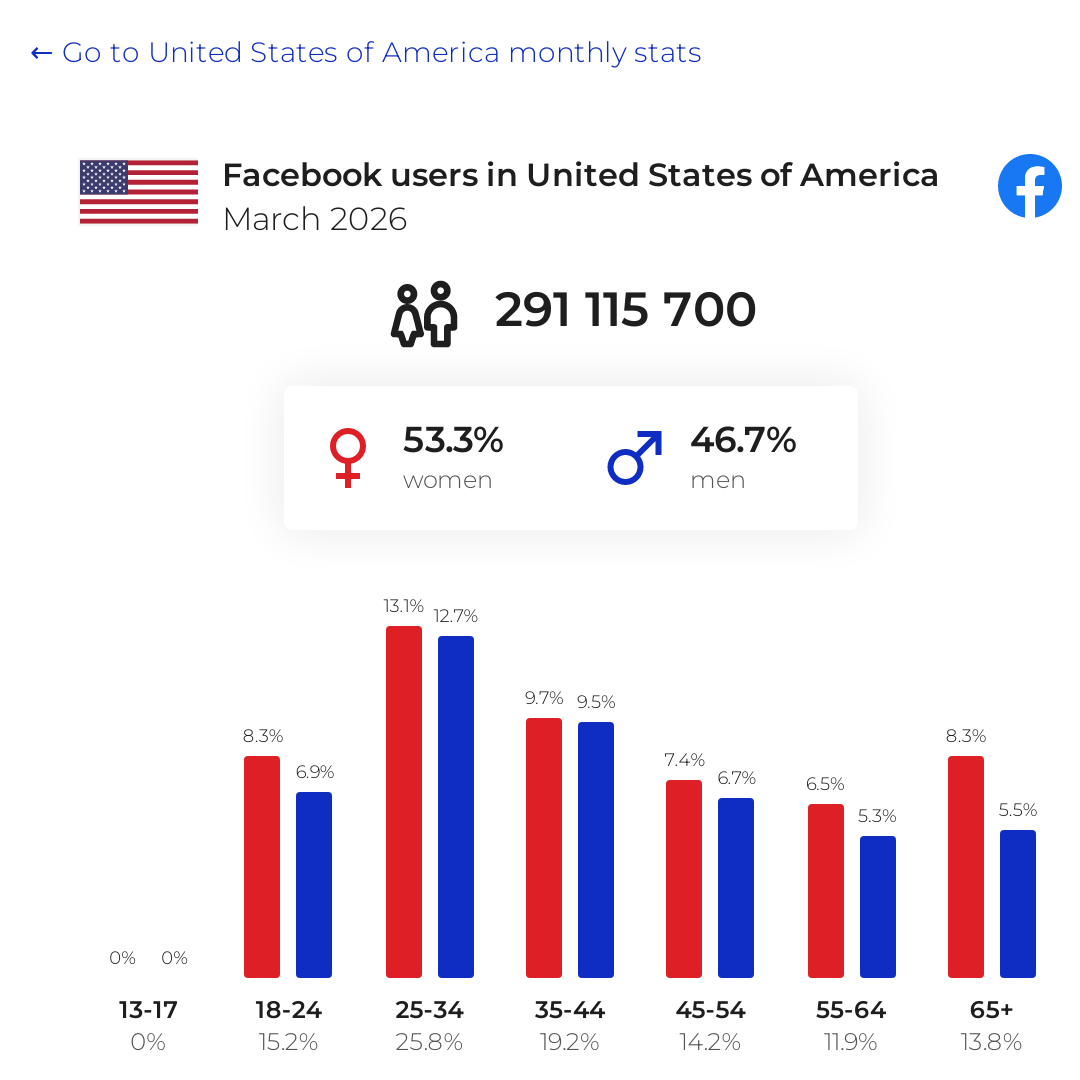Click the 291 115 700 total users figure
Viewport: 1080px width, 1080px height.
(x=625, y=309)
